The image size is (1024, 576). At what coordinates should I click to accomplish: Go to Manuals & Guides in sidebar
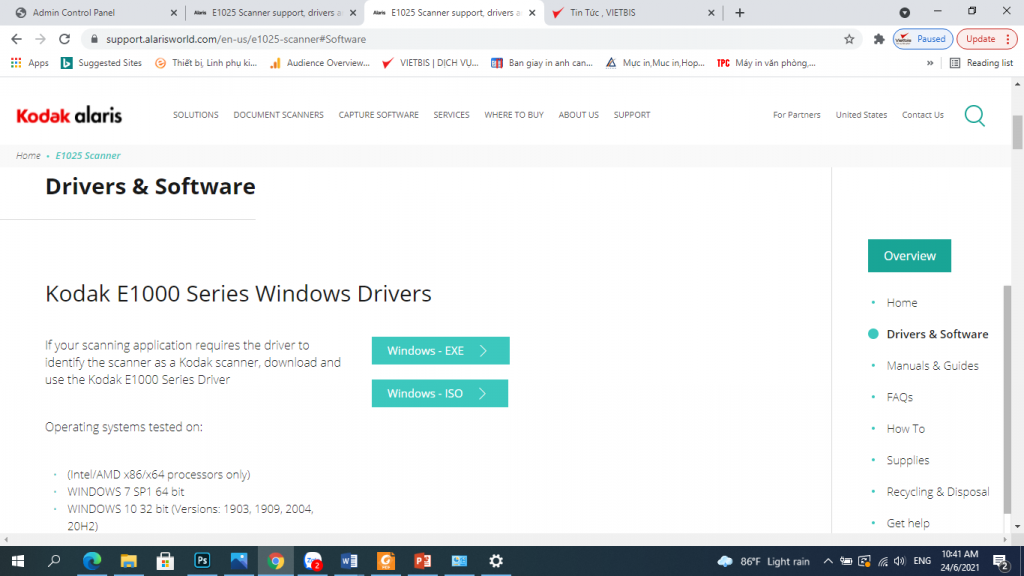click(932, 366)
